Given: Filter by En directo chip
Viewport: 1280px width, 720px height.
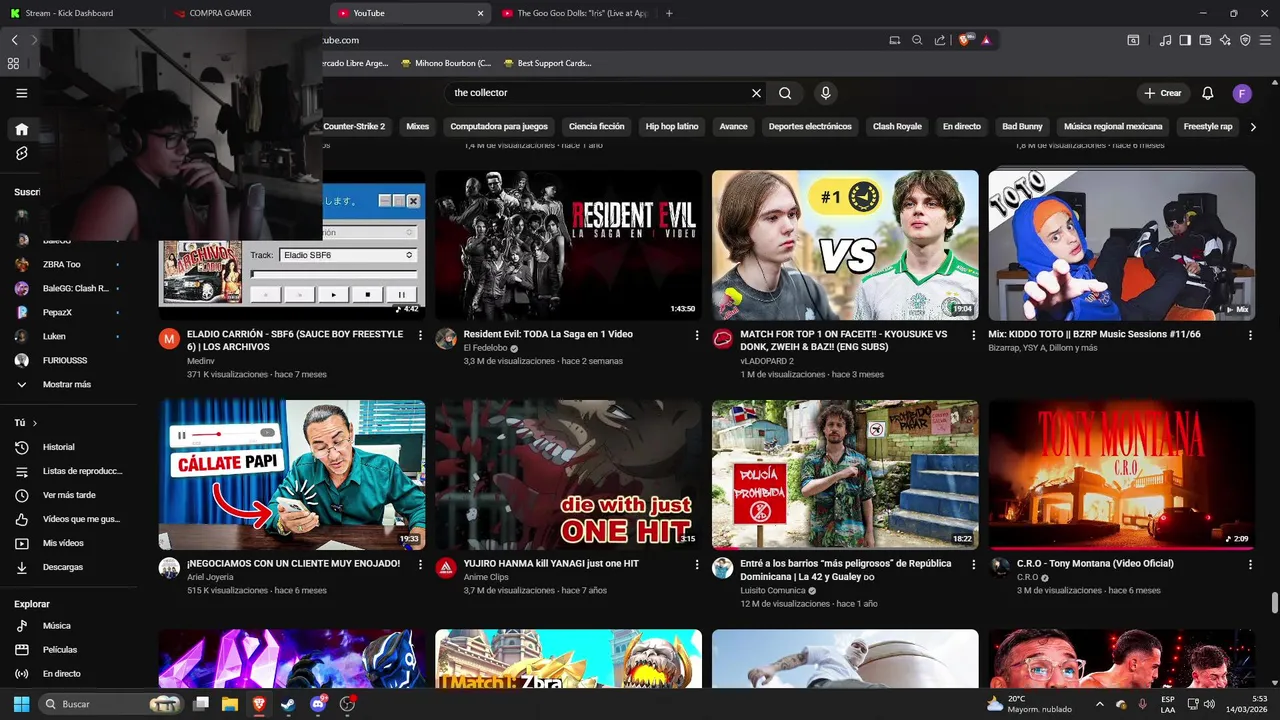Looking at the screenshot, I should (962, 127).
